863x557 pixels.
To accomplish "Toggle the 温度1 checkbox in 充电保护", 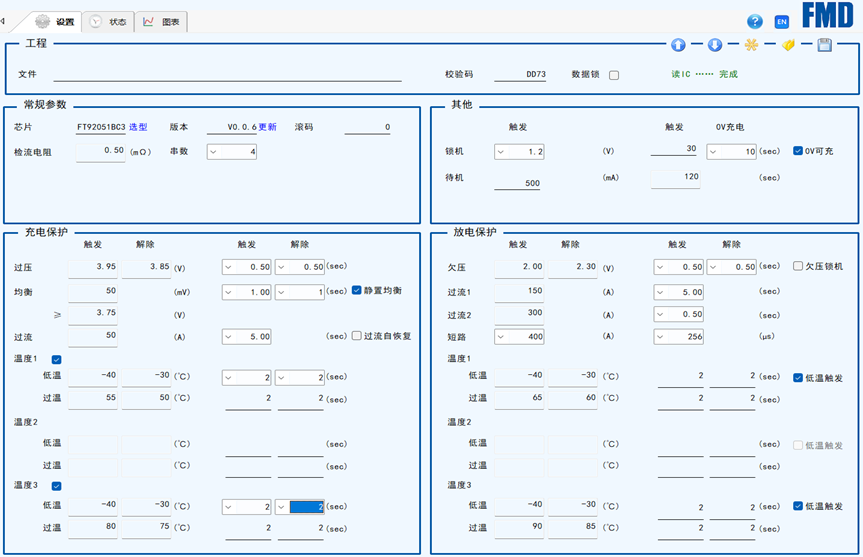I will [x=56, y=359].
